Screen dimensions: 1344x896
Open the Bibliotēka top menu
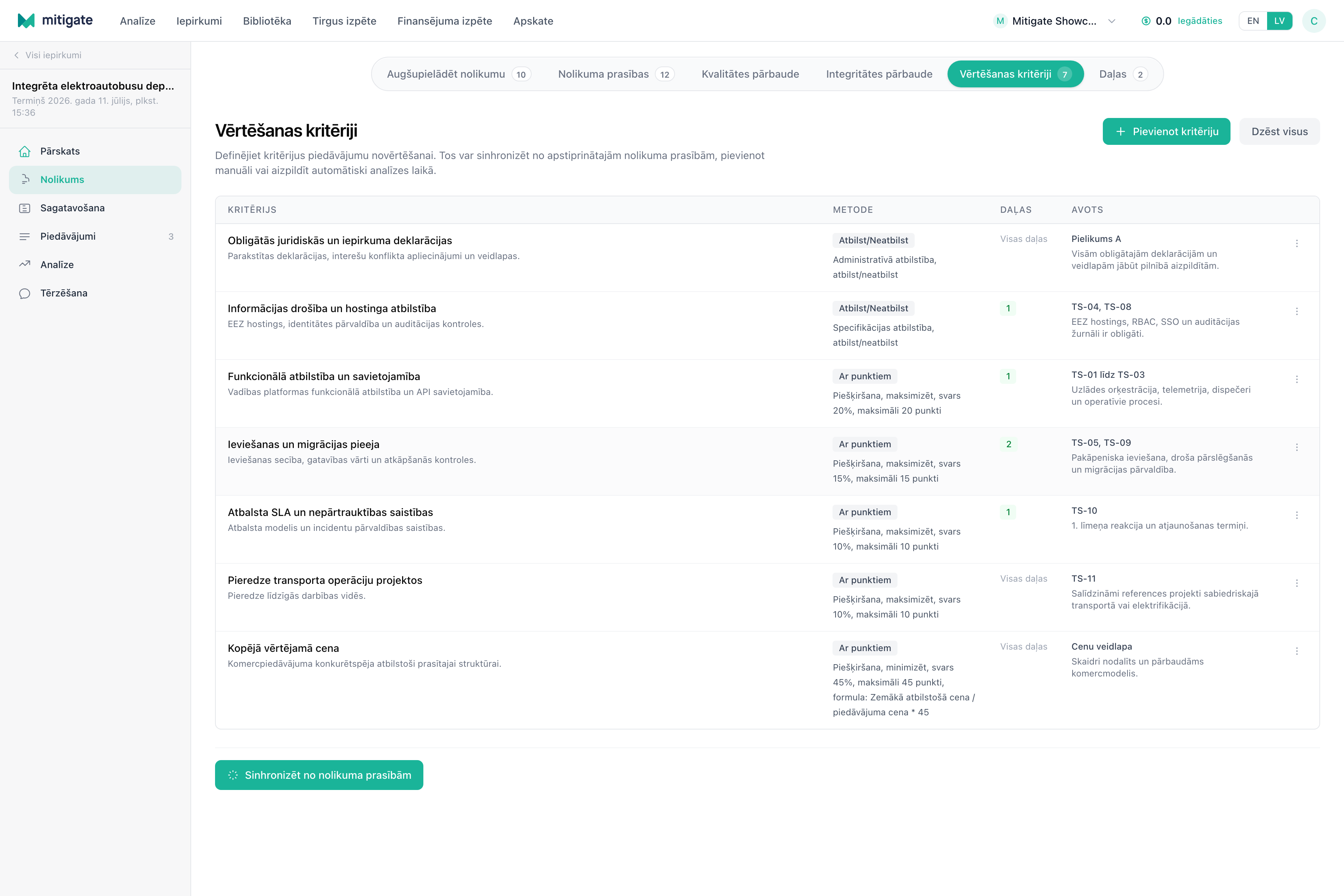267,21
